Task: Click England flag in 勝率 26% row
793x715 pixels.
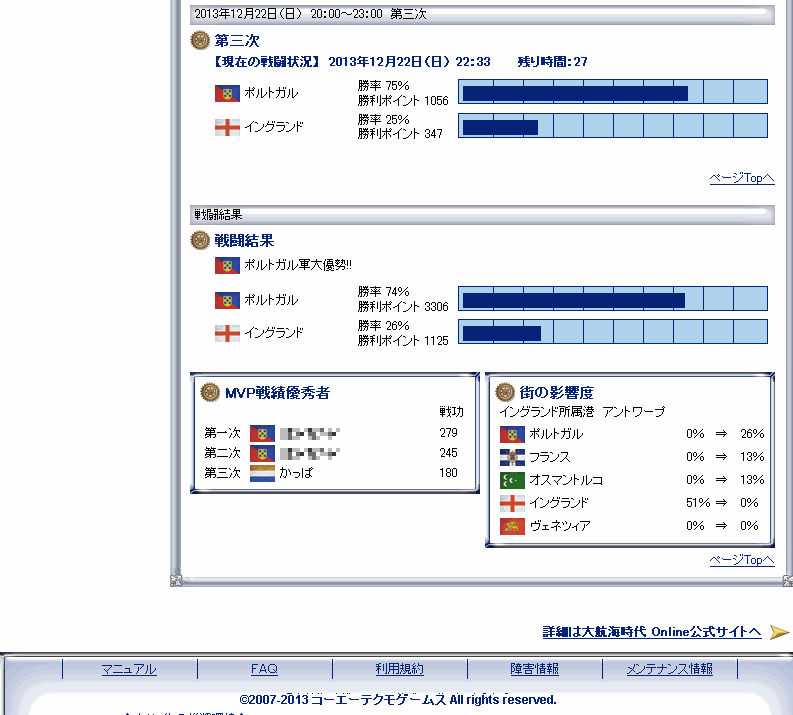Action: (227, 334)
